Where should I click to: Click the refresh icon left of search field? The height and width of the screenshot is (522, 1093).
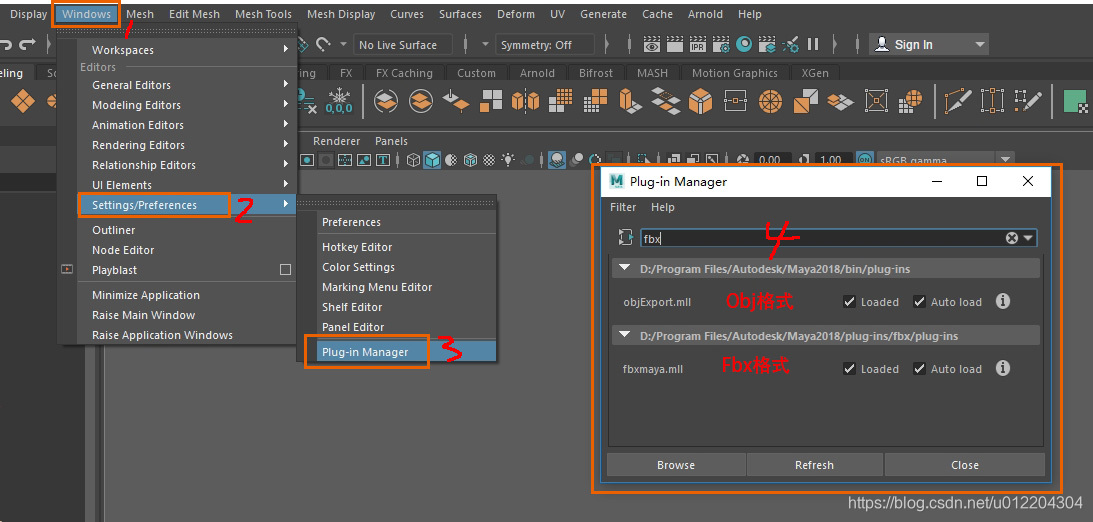pyautogui.click(x=625, y=238)
